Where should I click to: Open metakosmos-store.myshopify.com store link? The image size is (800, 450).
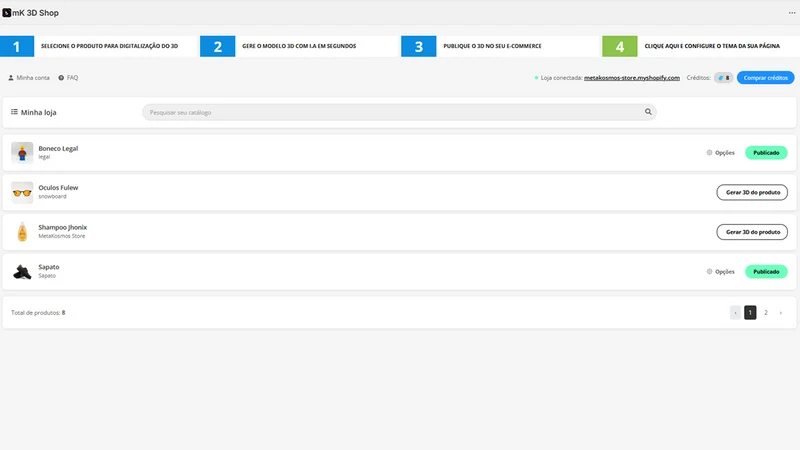point(632,78)
